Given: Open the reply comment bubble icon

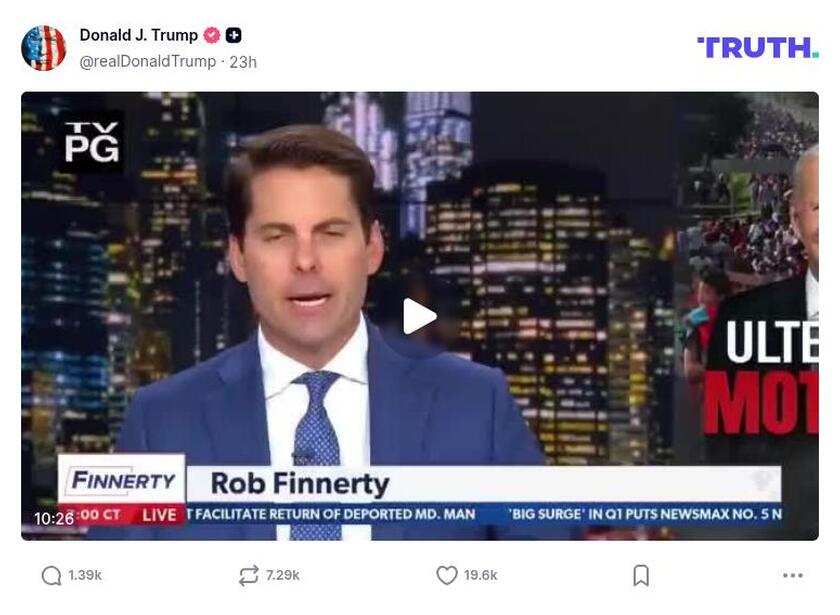Looking at the screenshot, I should (51, 576).
